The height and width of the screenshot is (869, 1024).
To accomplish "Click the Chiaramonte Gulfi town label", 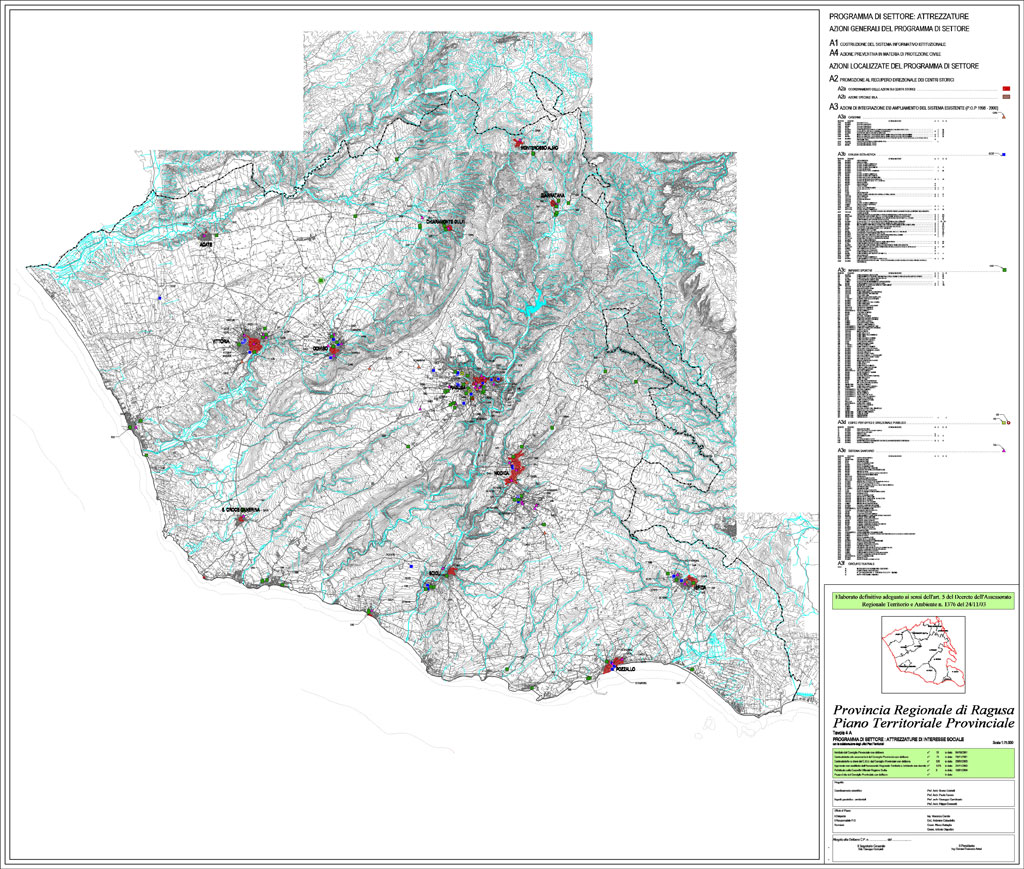I will tap(447, 221).
